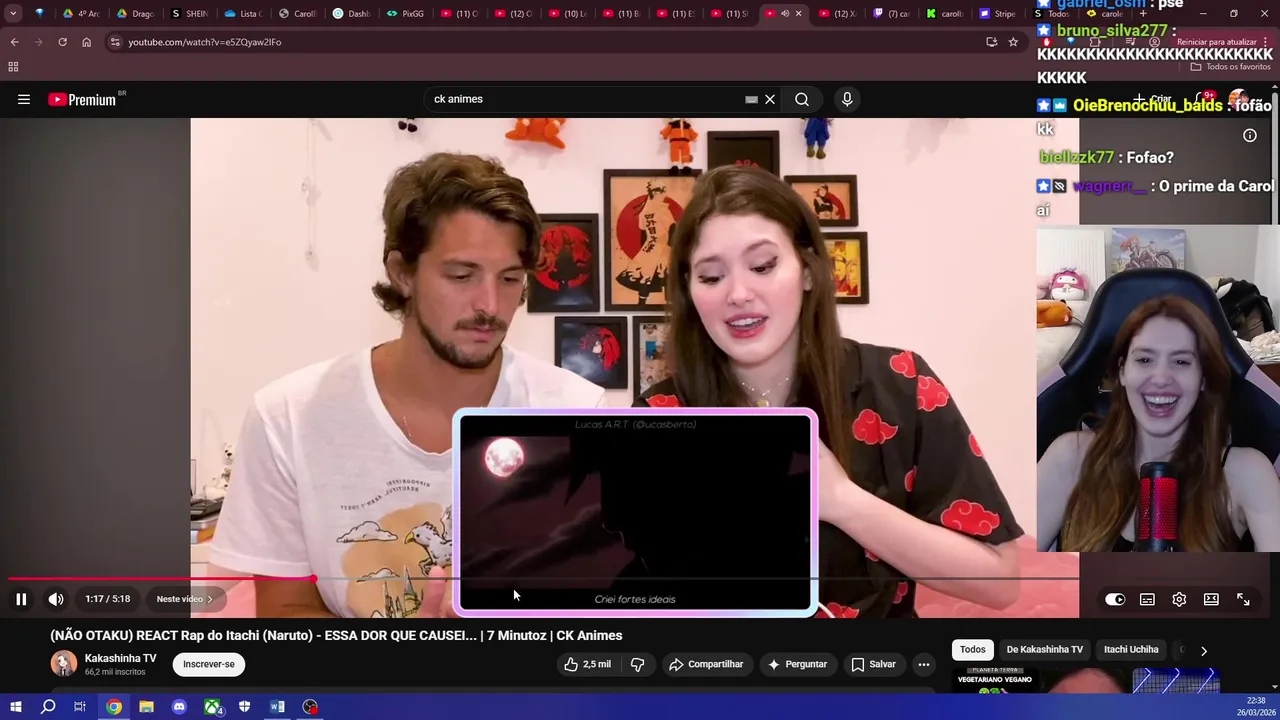The image size is (1280, 720).
Task: Click the address bar URL
Action: coord(204,42)
